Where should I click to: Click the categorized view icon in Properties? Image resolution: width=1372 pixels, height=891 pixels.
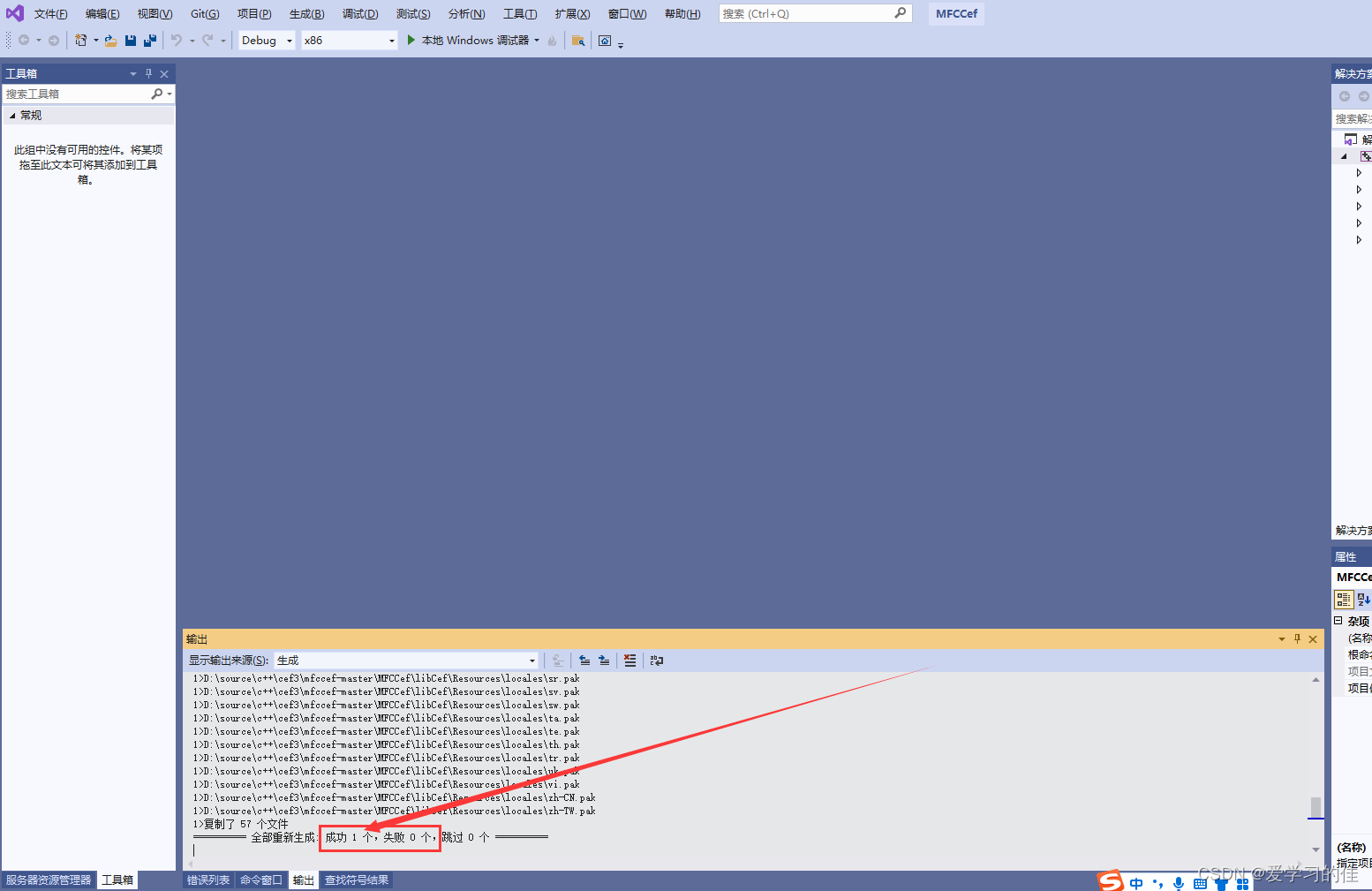[x=1343, y=600]
